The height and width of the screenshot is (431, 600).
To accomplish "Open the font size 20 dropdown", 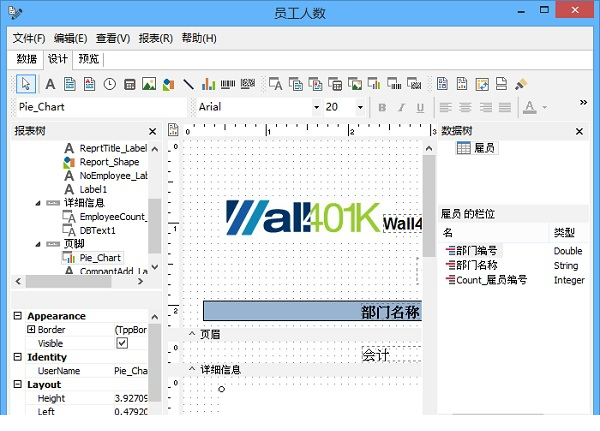I will click(360, 107).
